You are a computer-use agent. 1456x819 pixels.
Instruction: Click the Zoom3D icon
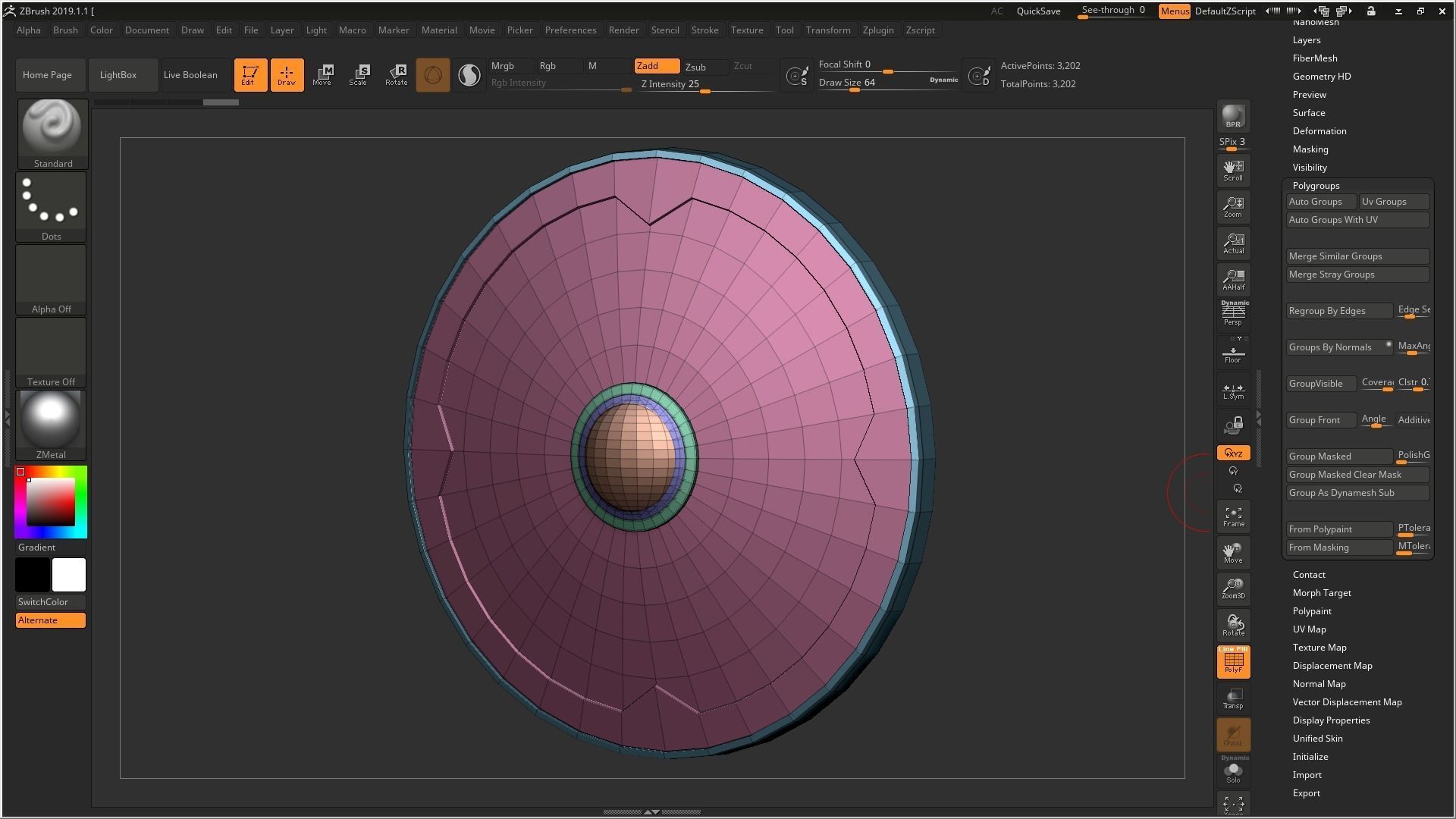pyautogui.click(x=1233, y=588)
